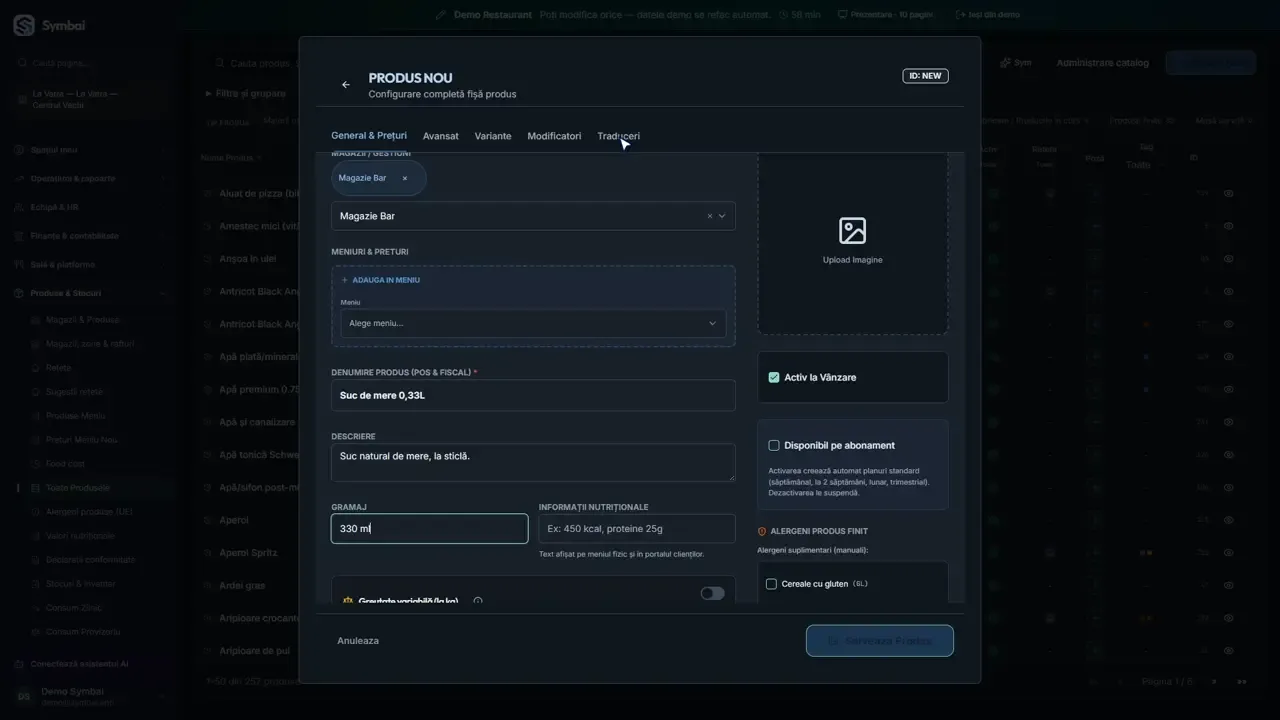The image size is (1280, 720).
Task: Remove the Magazie Bar chip with x
Action: 405,178
